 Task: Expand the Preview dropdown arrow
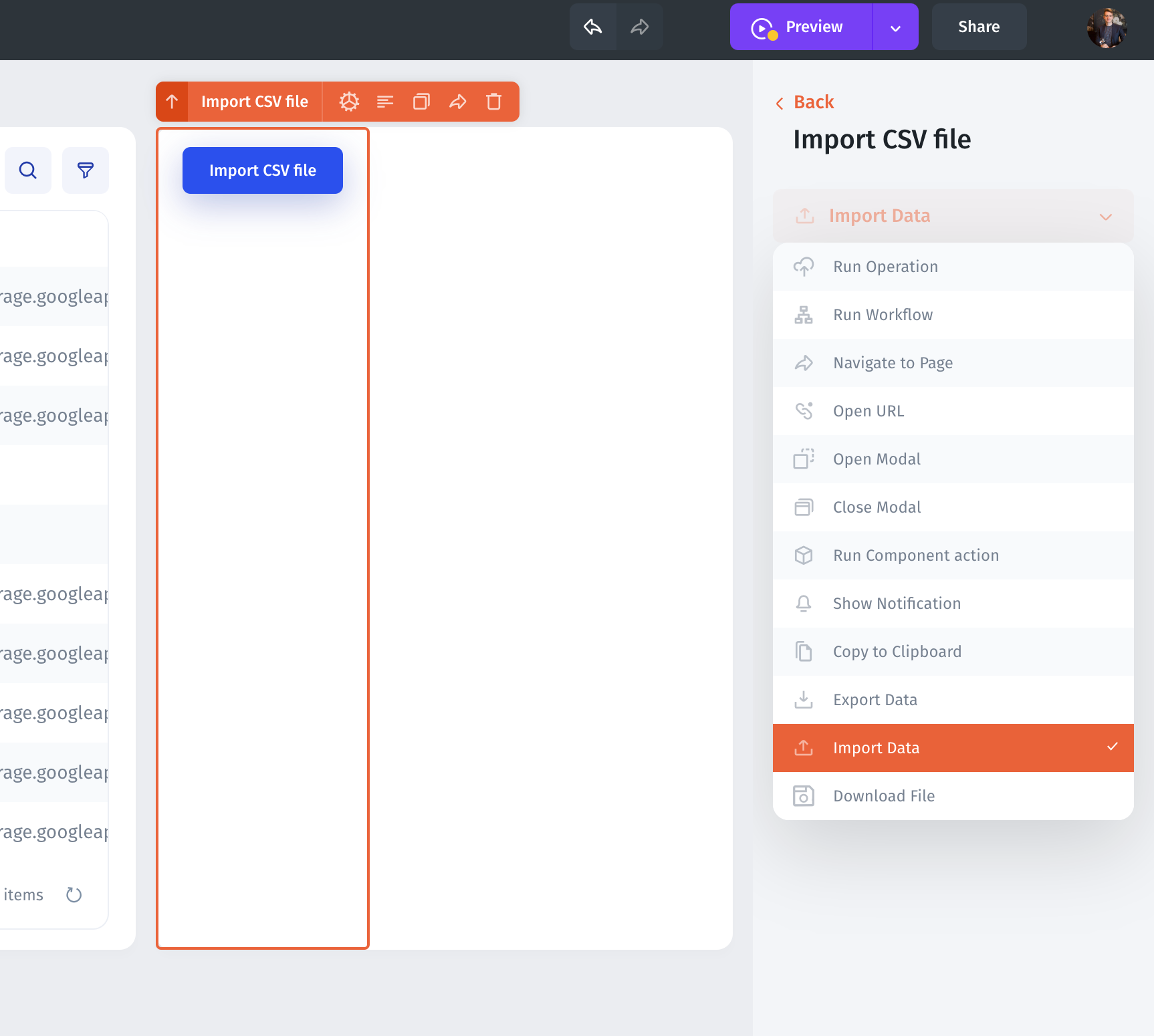895,27
